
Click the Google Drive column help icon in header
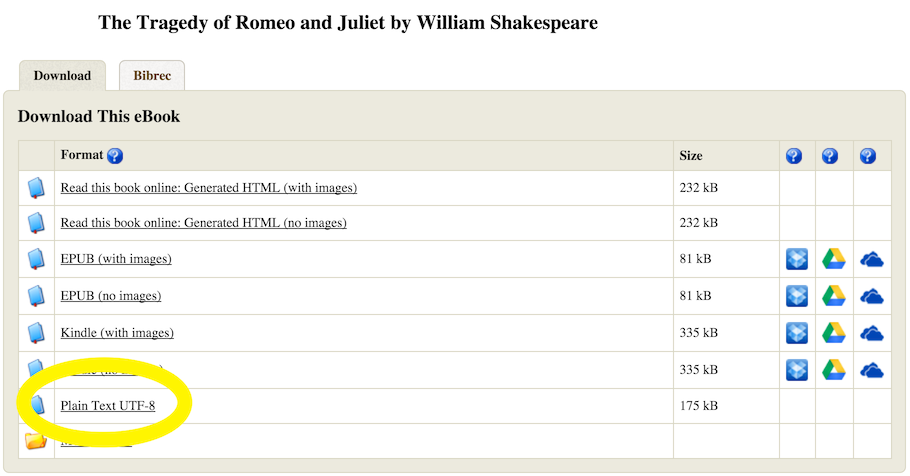pyautogui.click(x=830, y=156)
